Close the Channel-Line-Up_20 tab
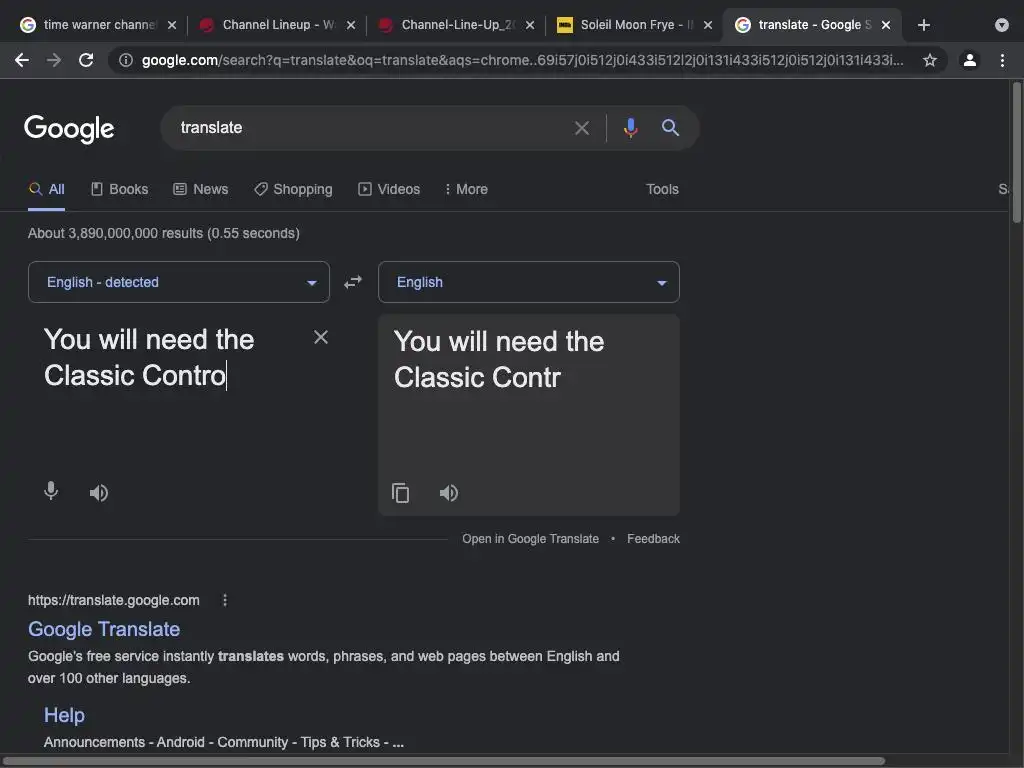 530,25
